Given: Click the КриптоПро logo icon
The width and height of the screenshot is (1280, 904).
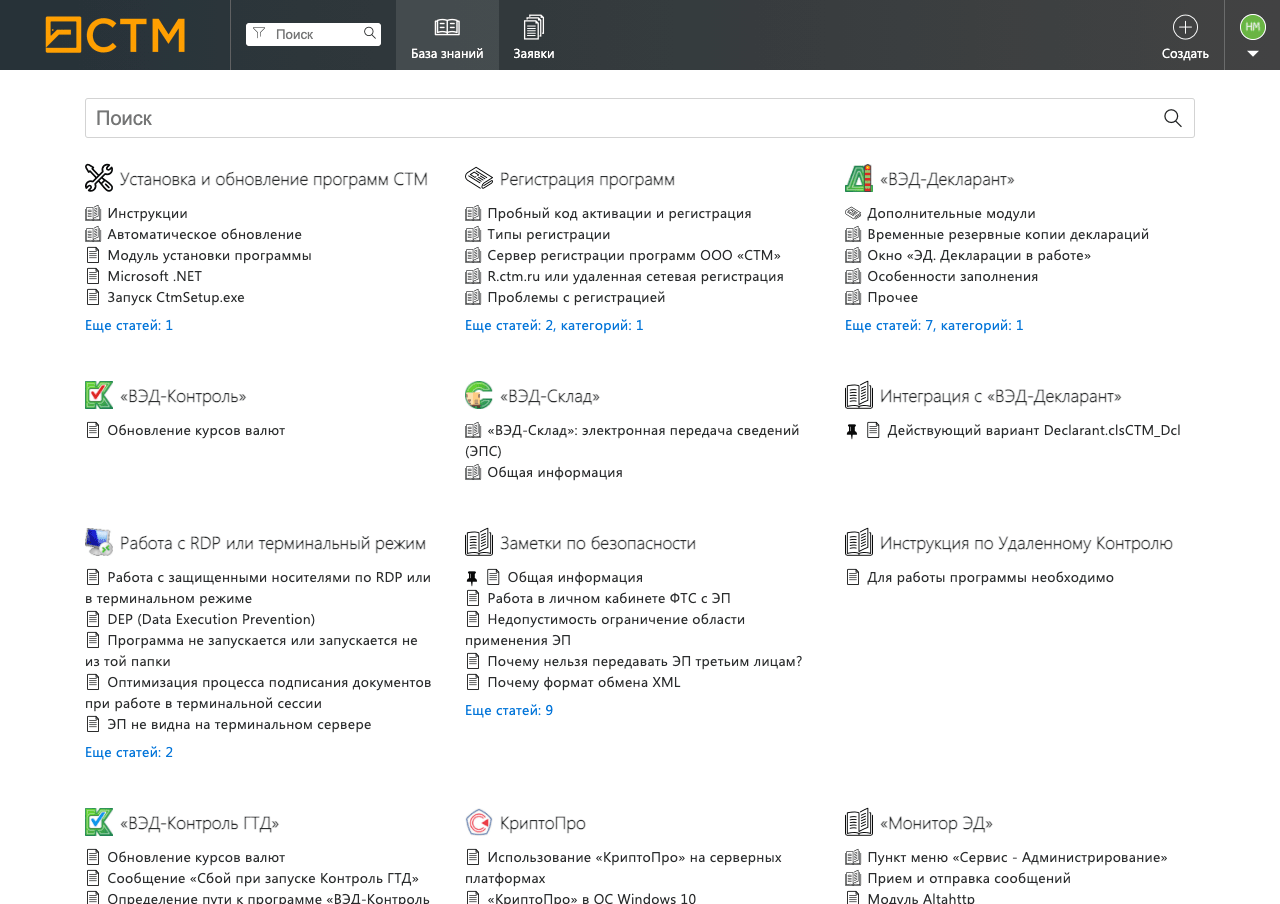Looking at the screenshot, I should click(x=479, y=822).
